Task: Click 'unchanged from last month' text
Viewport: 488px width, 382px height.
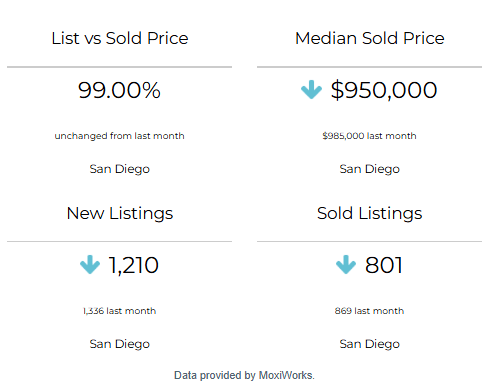Action: pos(119,136)
